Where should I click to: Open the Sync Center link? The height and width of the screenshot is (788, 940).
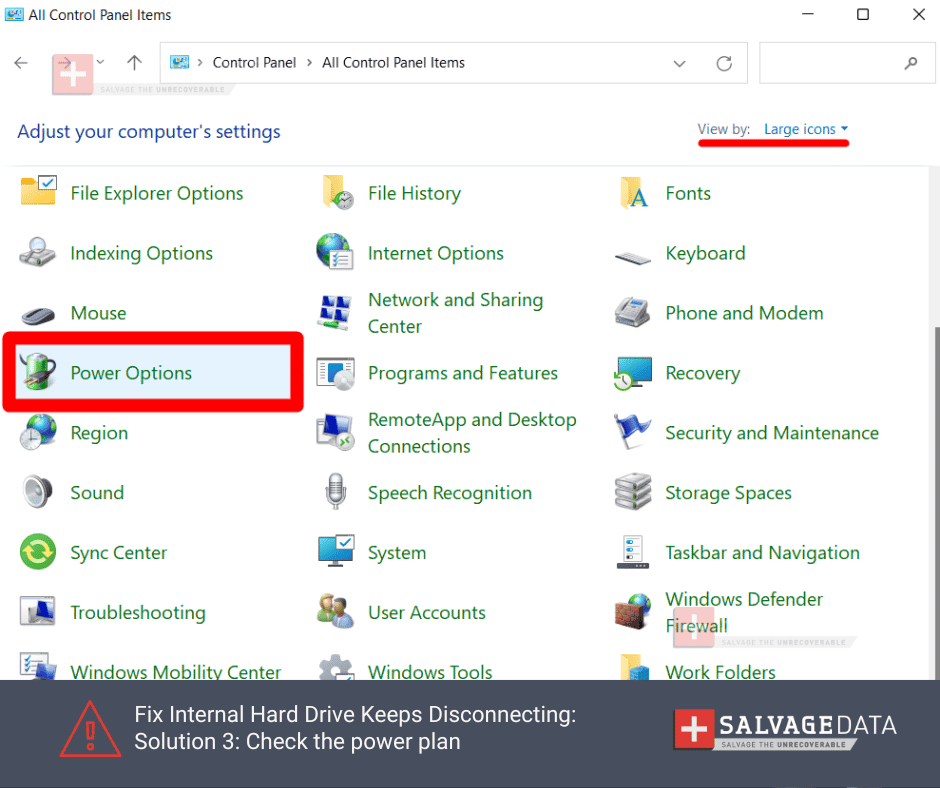click(x=119, y=553)
